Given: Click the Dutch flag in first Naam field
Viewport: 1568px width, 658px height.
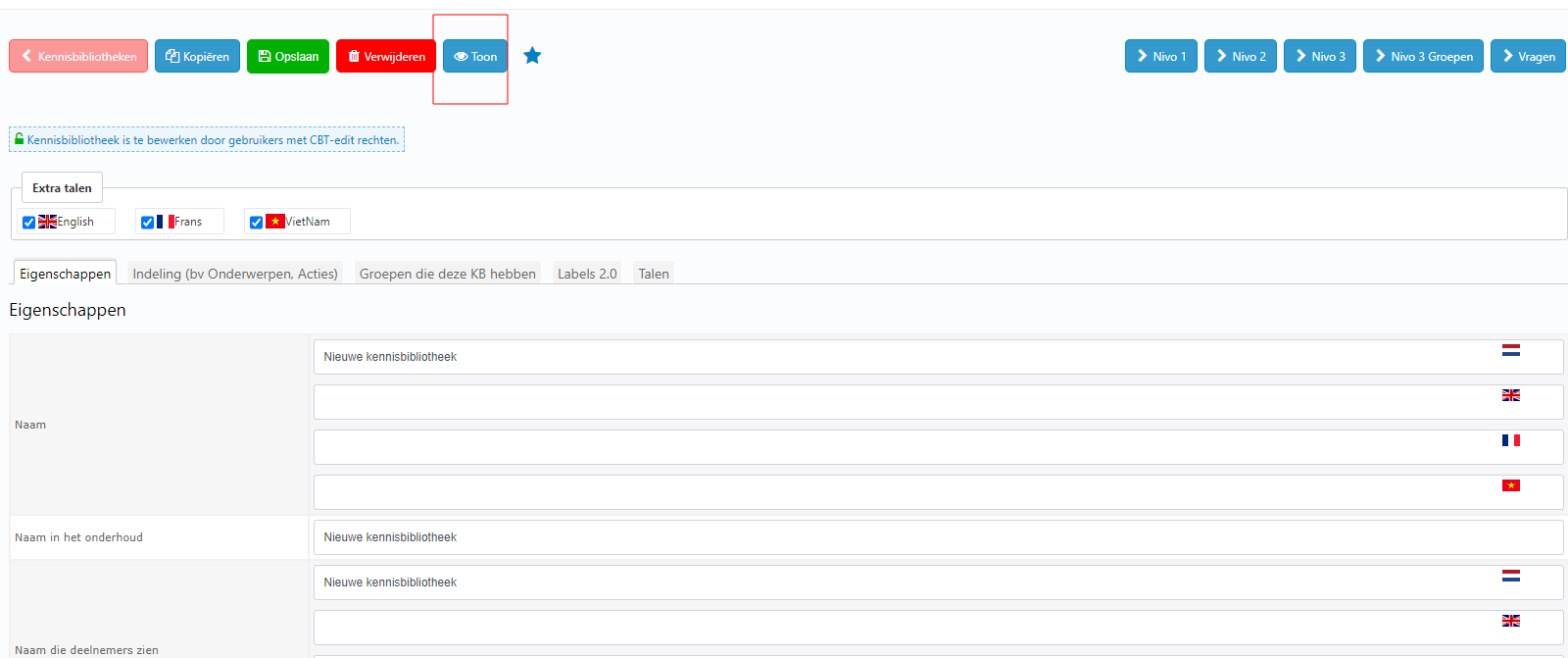Looking at the screenshot, I should [1510, 350].
